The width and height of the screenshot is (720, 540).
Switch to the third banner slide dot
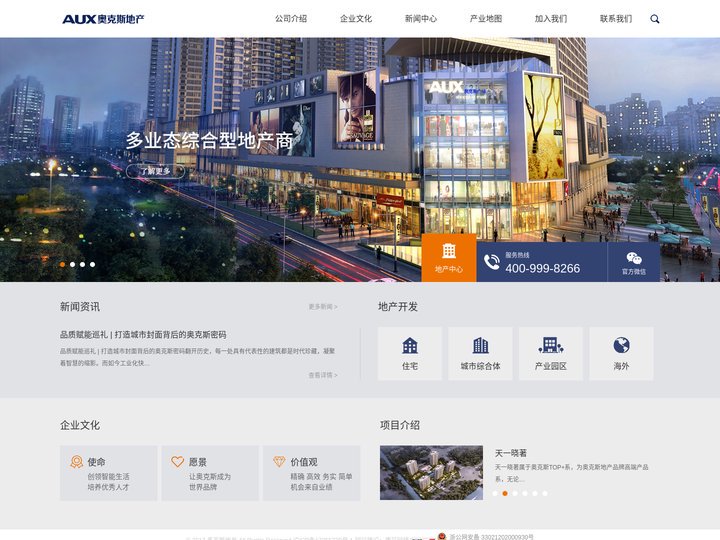[x=83, y=264]
